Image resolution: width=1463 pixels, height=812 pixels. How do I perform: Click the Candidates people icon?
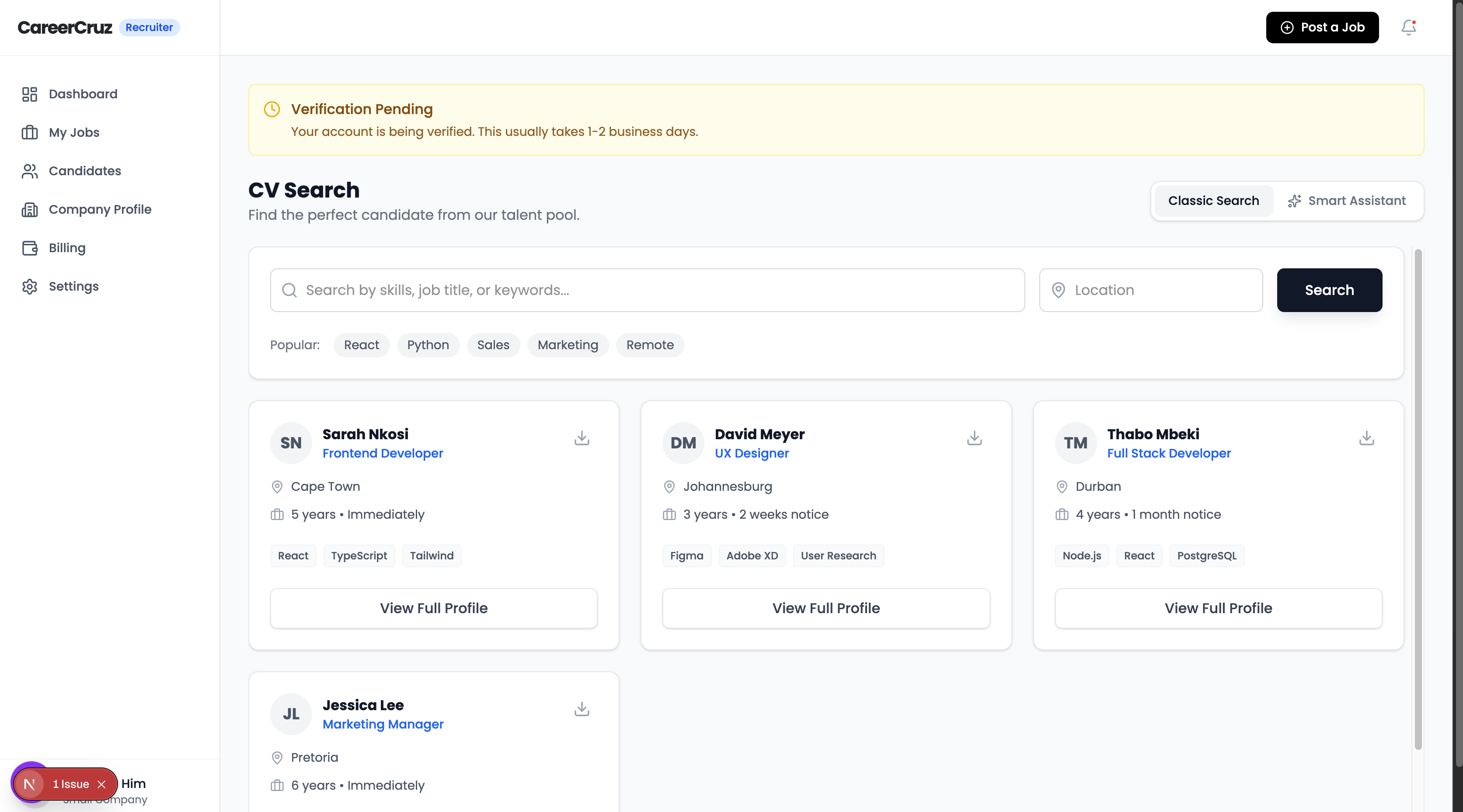coord(30,171)
